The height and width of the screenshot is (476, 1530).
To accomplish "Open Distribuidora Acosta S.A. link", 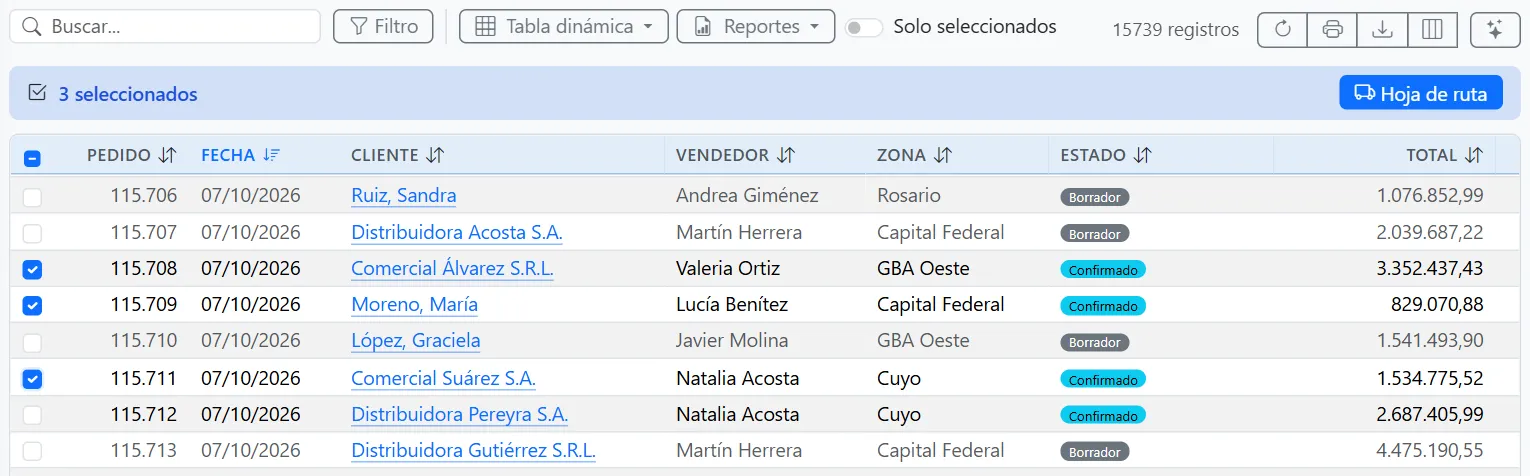I will click(x=457, y=232).
